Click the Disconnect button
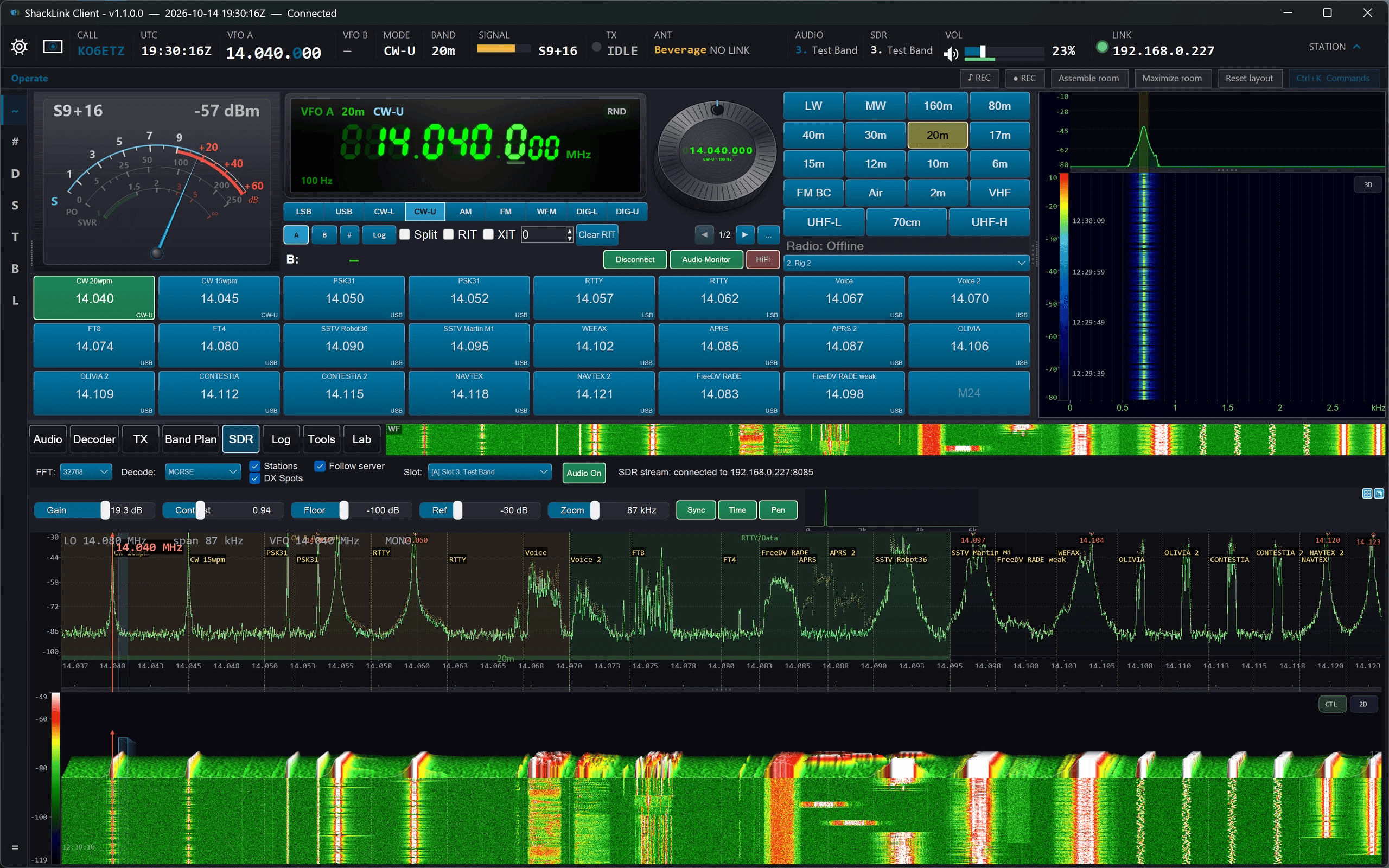1389x868 pixels. click(635, 259)
